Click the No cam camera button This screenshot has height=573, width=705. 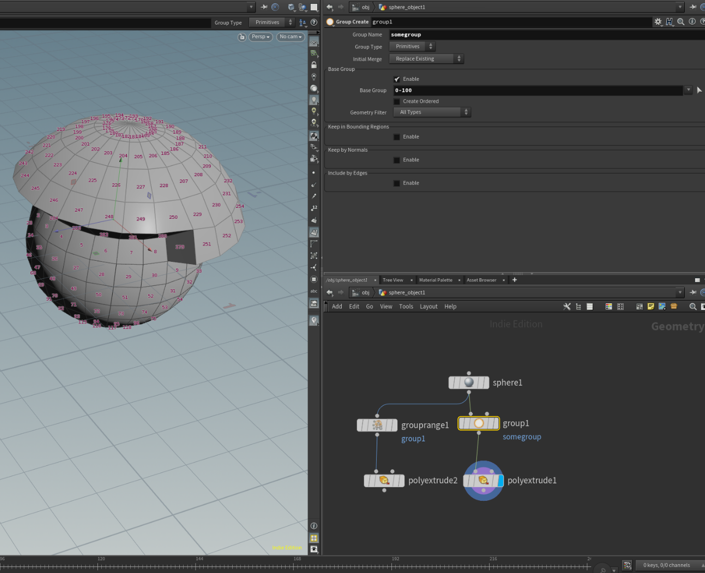point(291,37)
